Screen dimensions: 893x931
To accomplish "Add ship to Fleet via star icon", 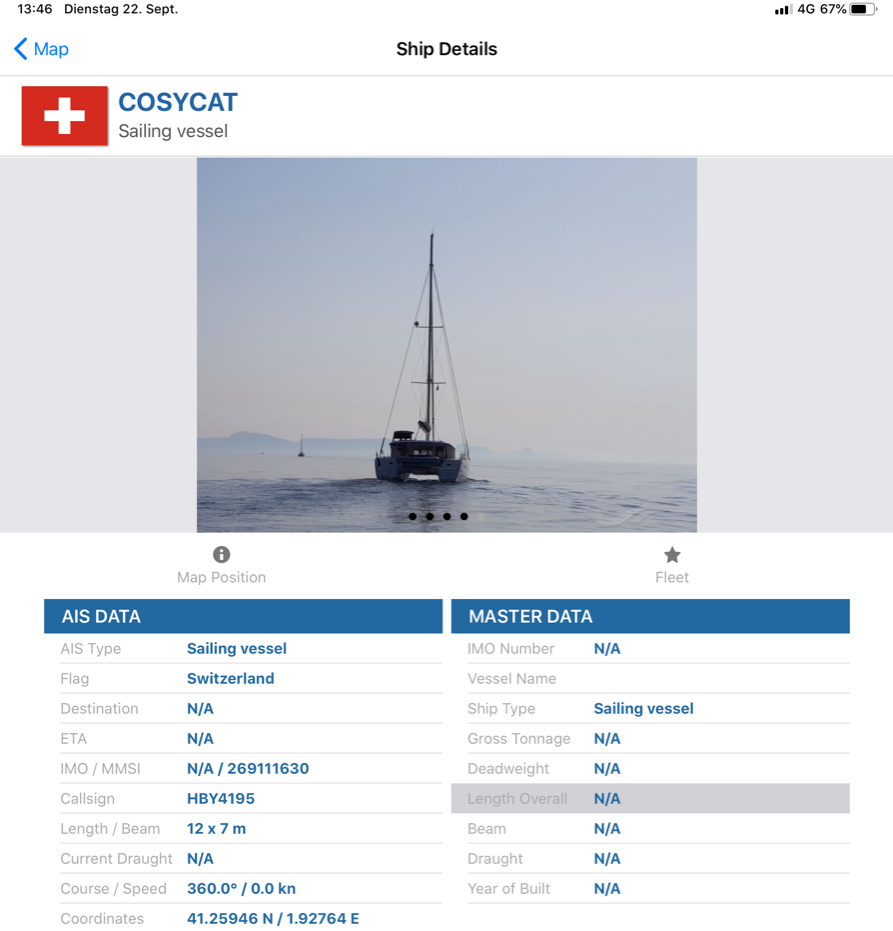I will point(672,555).
